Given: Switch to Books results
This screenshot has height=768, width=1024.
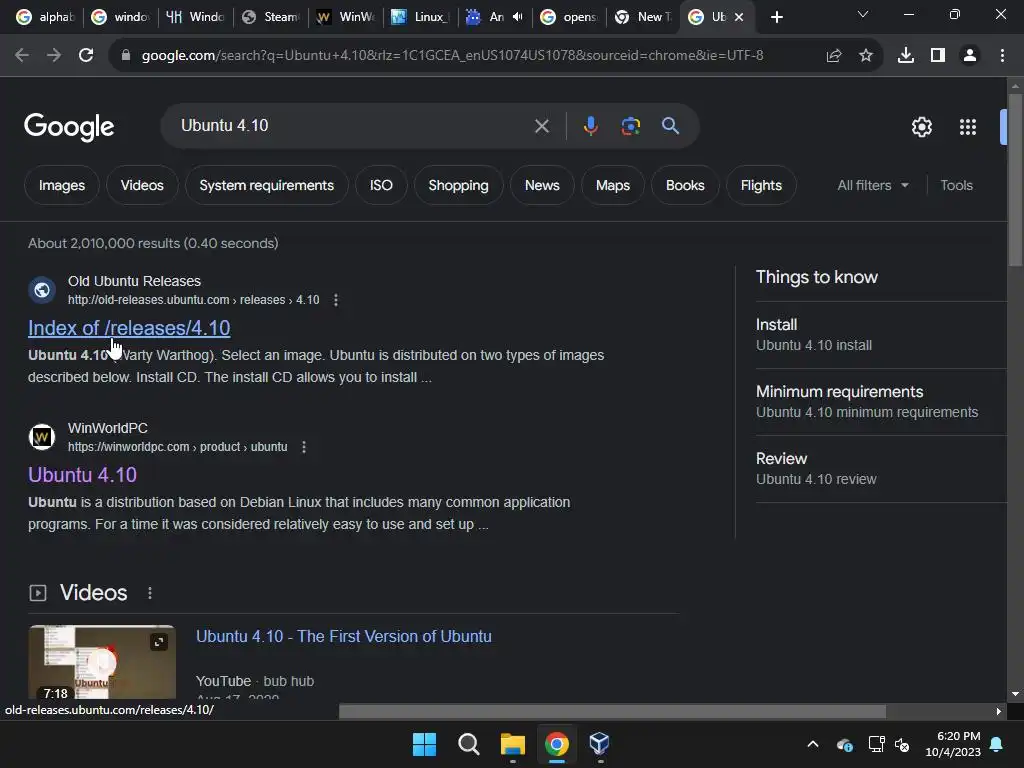Looking at the screenshot, I should 685,185.
